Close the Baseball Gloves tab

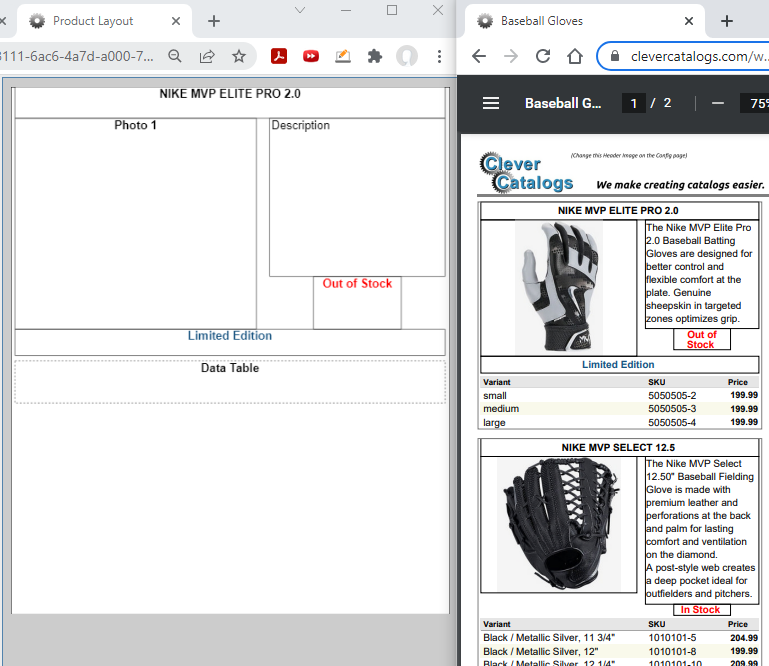click(689, 21)
